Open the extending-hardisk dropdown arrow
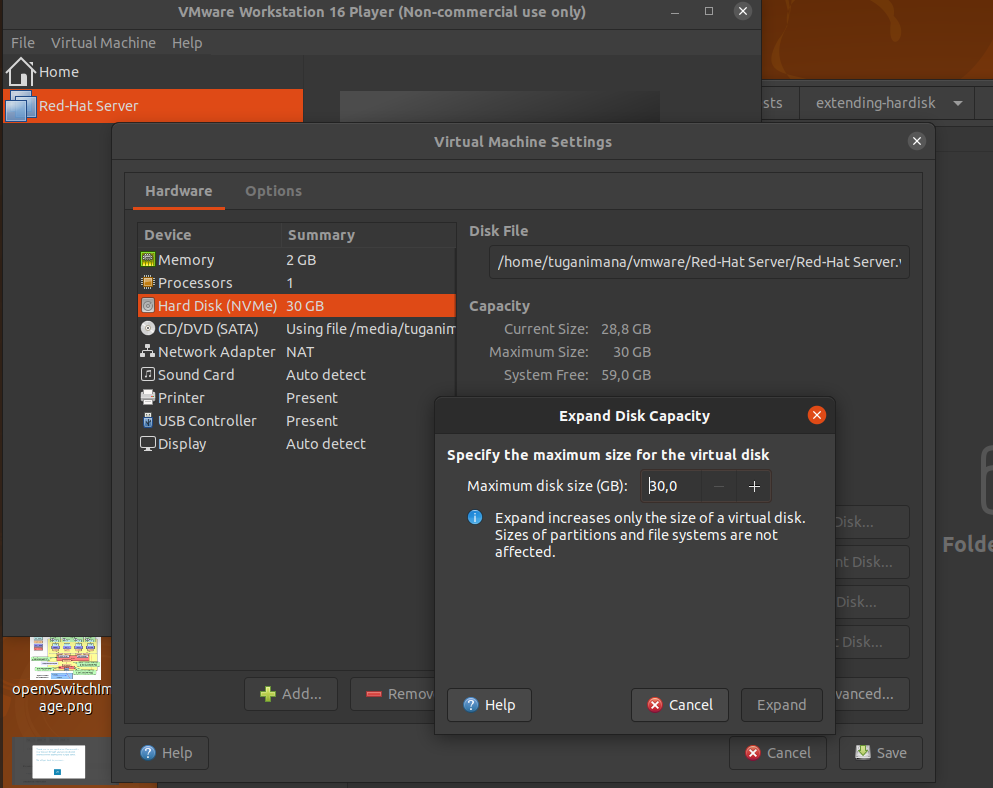The height and width of the screenshot is (788, 993). (x=958, y=104)
